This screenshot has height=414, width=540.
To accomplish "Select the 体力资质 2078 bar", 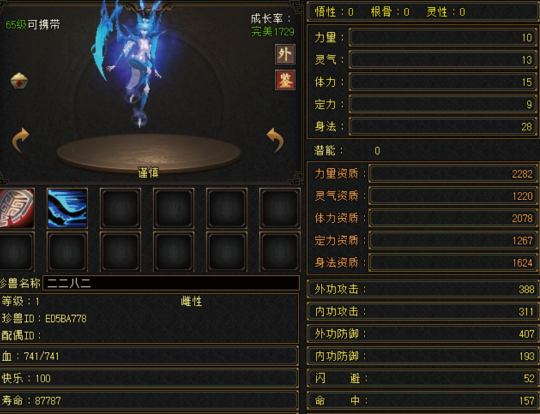I will [453, 218].
